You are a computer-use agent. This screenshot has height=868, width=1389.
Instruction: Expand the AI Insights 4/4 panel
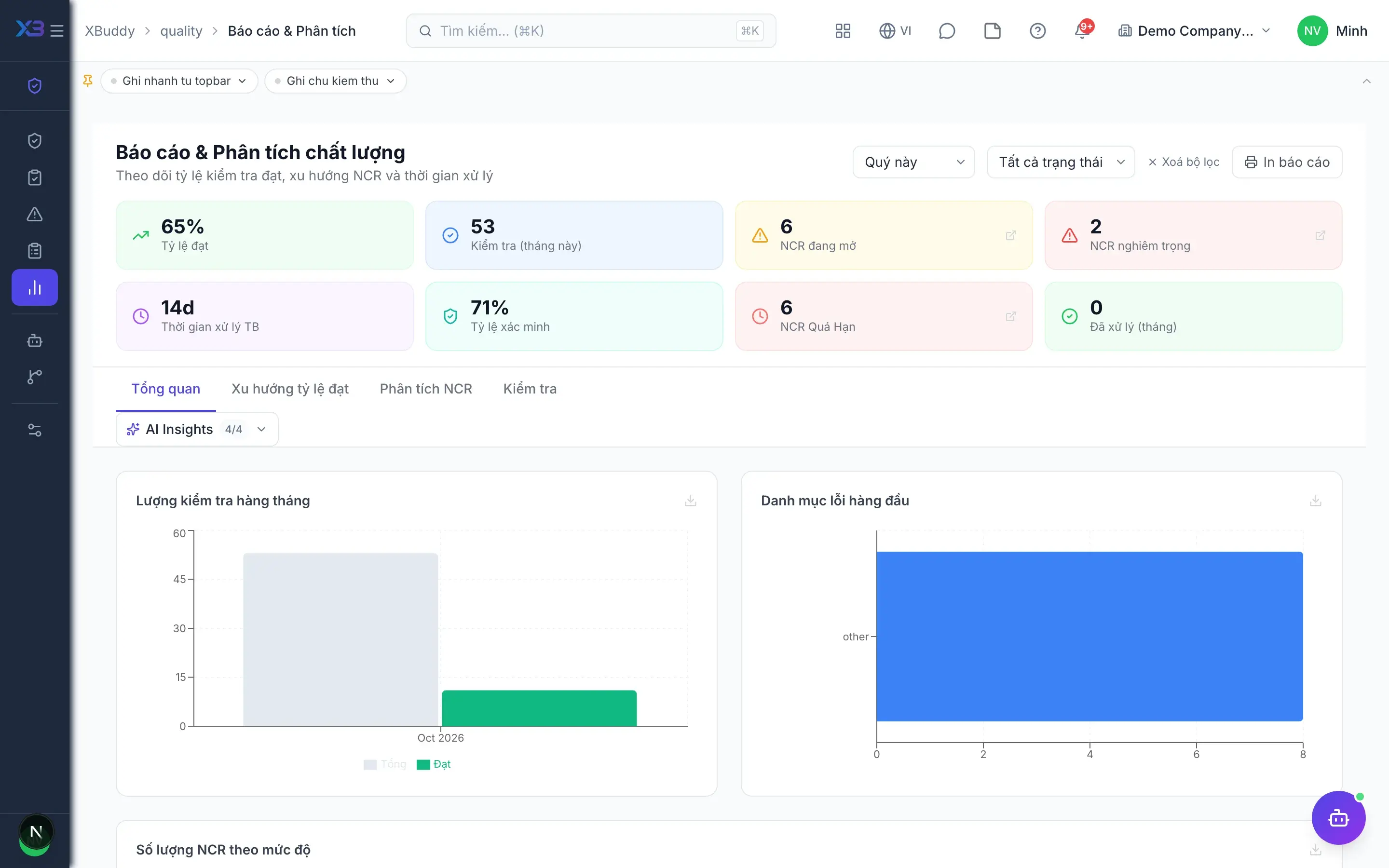click(x=197, y=429)
